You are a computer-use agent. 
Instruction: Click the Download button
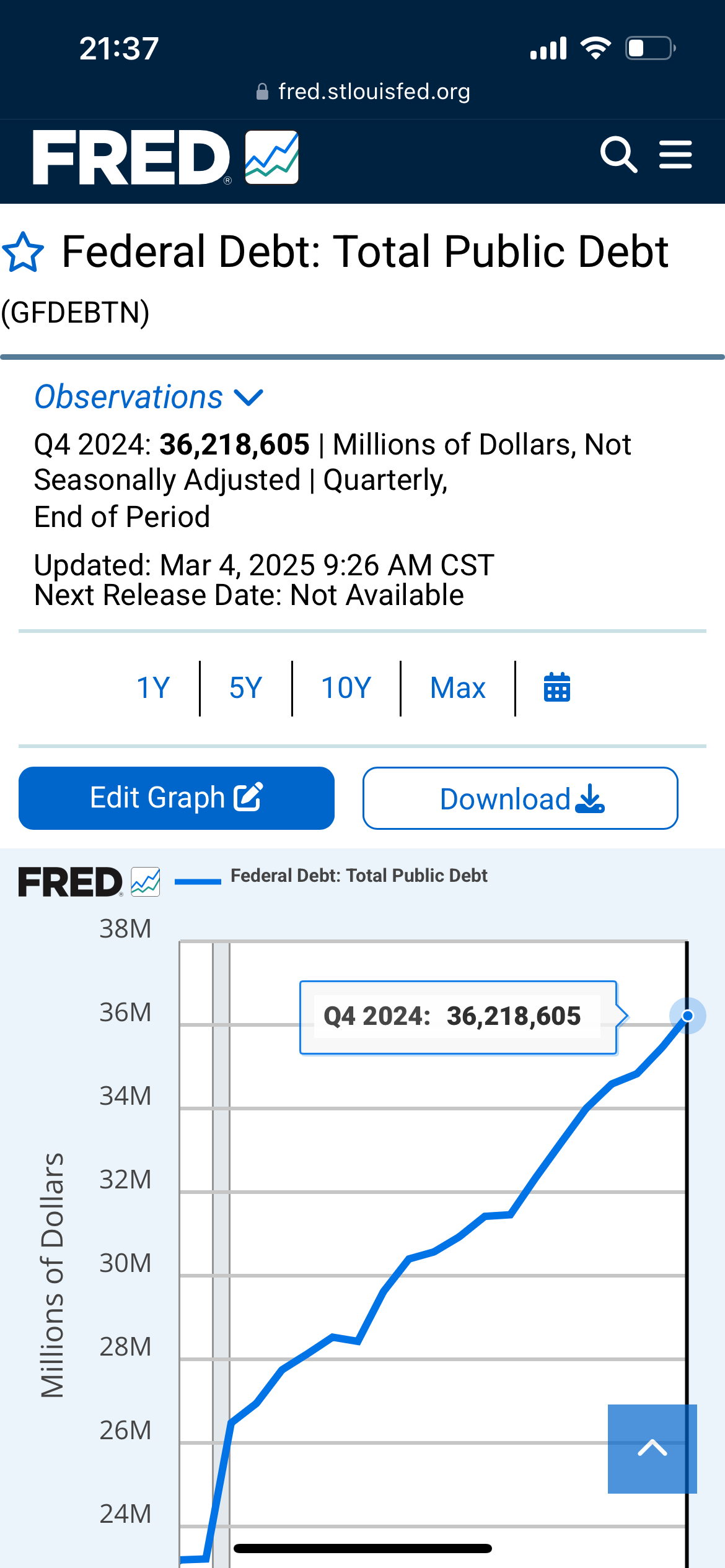[x=521, y=798]
